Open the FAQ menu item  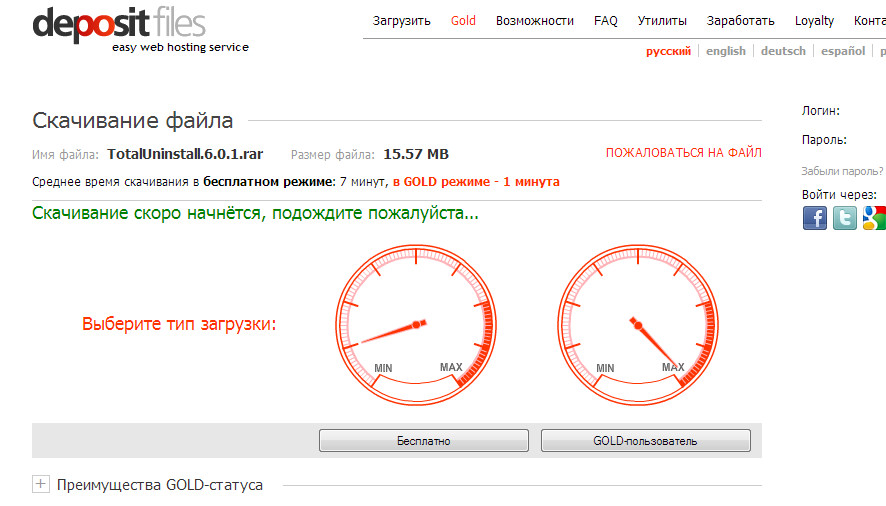click(x=605, y=21)
